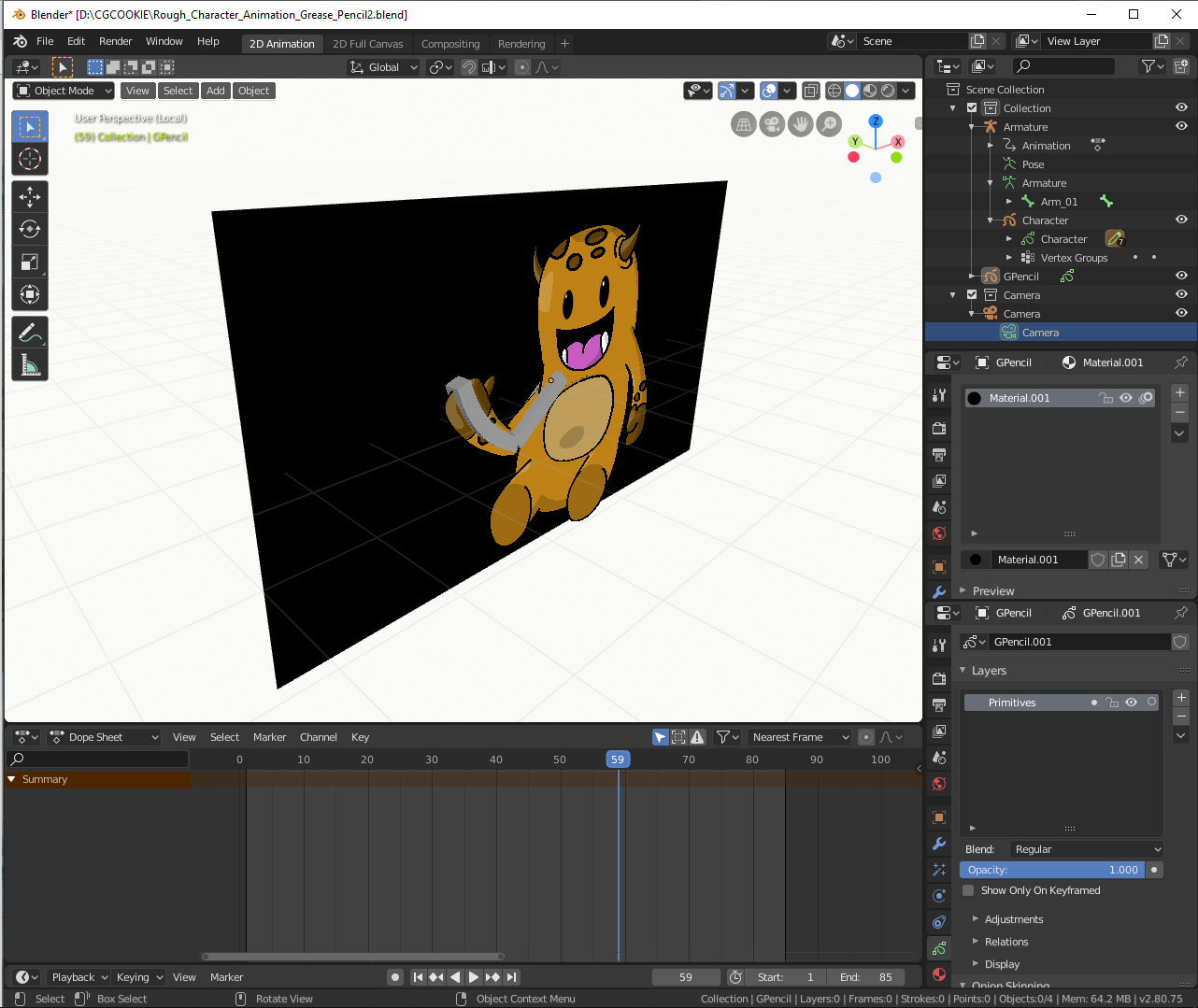Toggle the Camera collection checkbox

tap(972, 295)
